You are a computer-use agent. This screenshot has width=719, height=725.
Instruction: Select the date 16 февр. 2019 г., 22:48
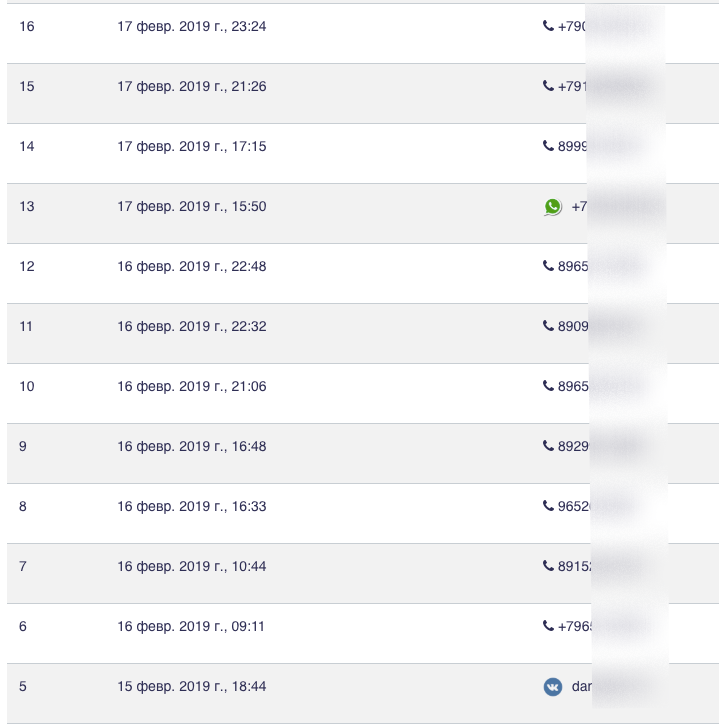click(191, 267)
